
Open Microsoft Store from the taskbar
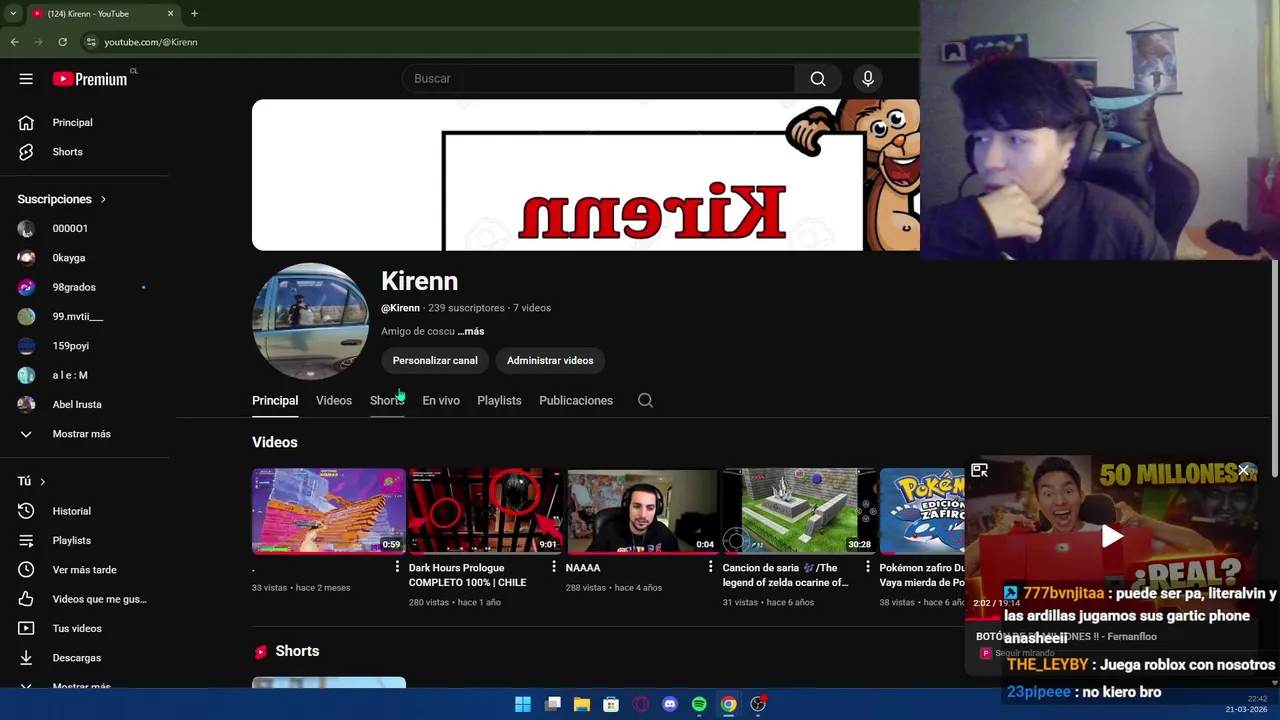[x=611, y=704]
